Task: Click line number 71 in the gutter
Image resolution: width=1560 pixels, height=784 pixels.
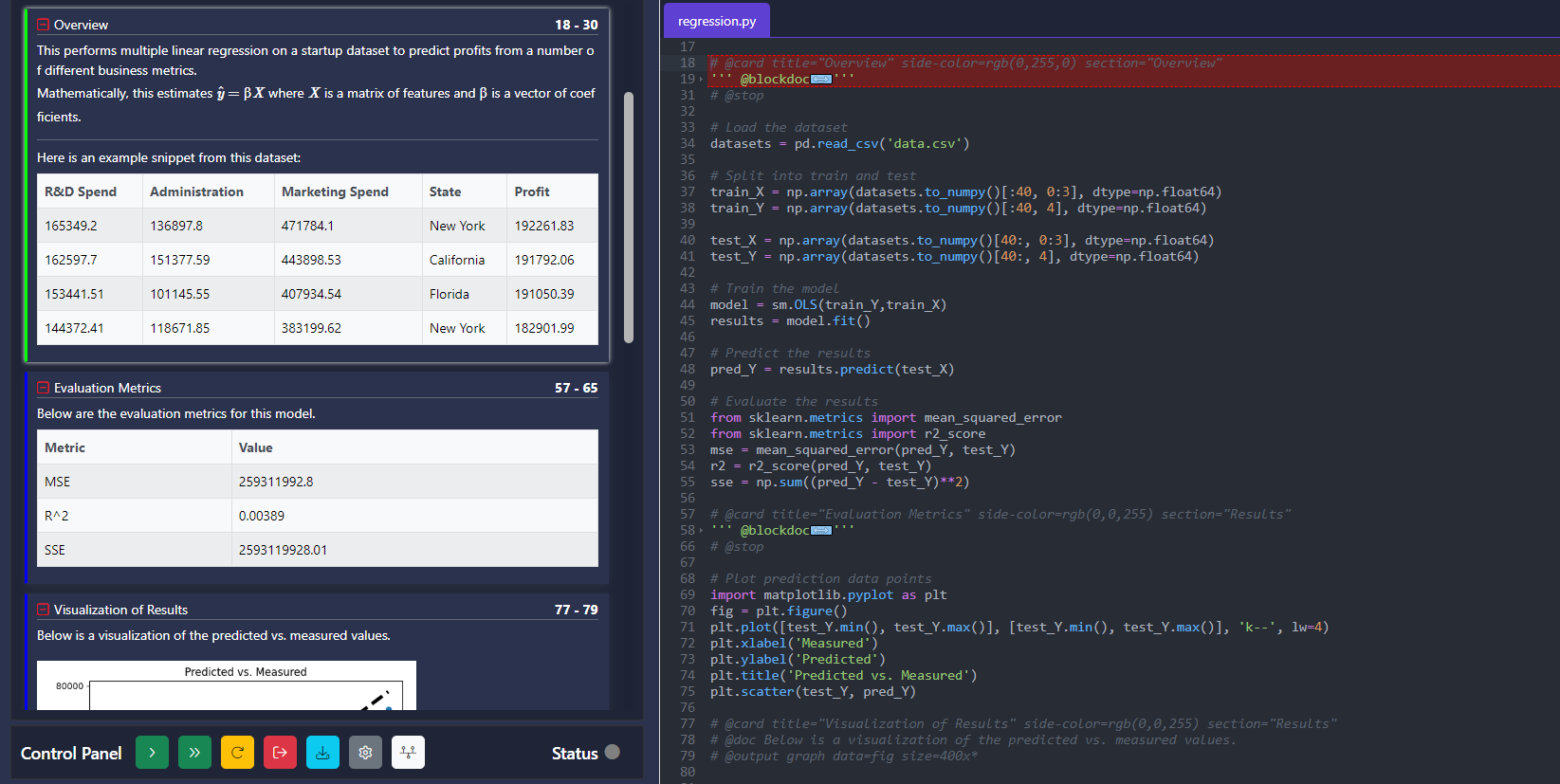Action: [x=687, y=628]
